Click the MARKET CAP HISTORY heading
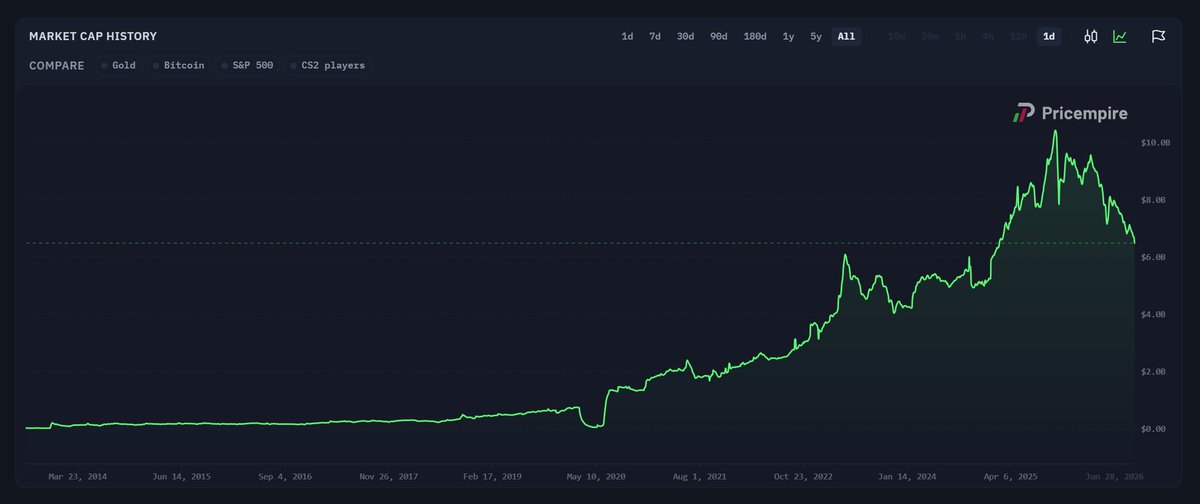Image resolution: width=1200 pixels, height=504 pixels. (x=92, y=37)
